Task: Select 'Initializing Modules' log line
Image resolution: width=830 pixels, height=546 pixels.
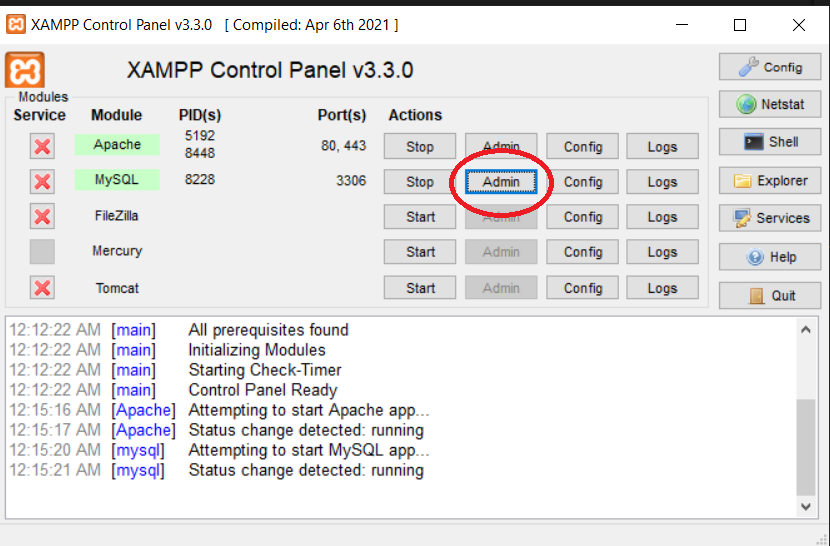Action: (x=257, y=350)
